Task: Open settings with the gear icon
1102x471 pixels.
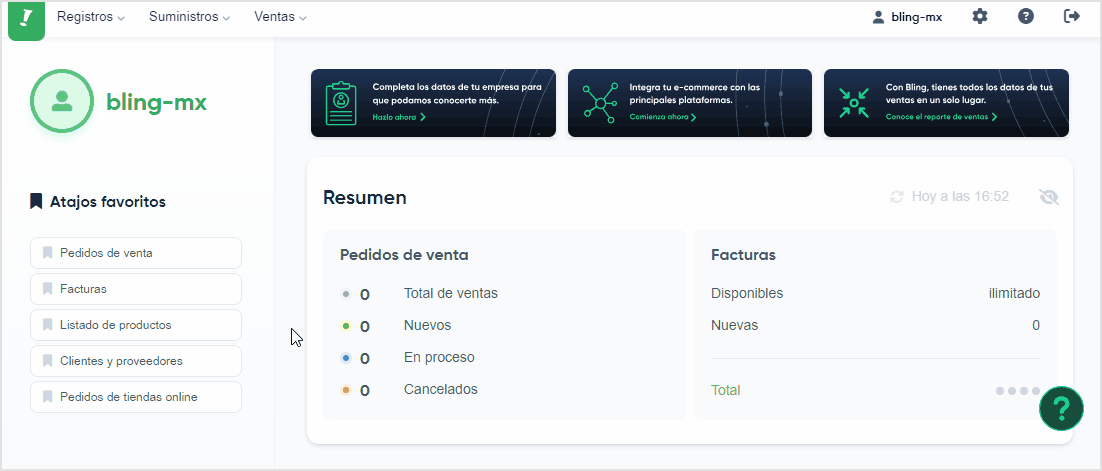Action: coord(980,16)
